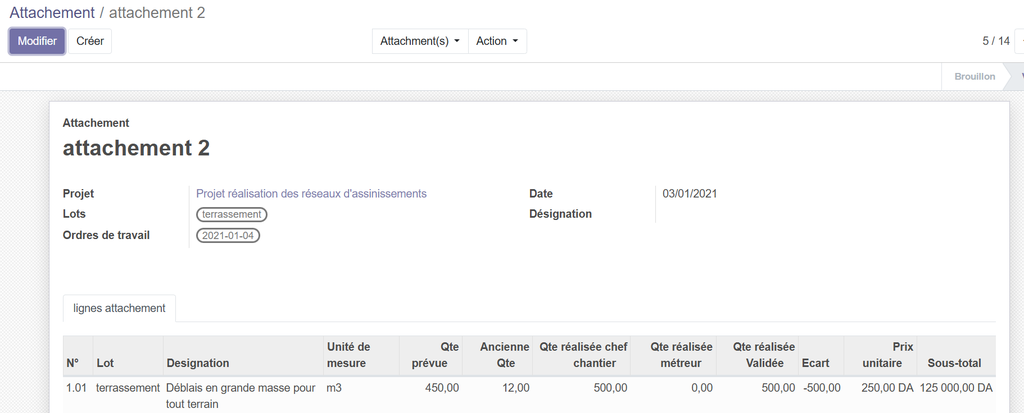Sort by Ecart column header
Image resolution: width=1024 pixels, height=413 pixels.
click(x=815, y=363)
